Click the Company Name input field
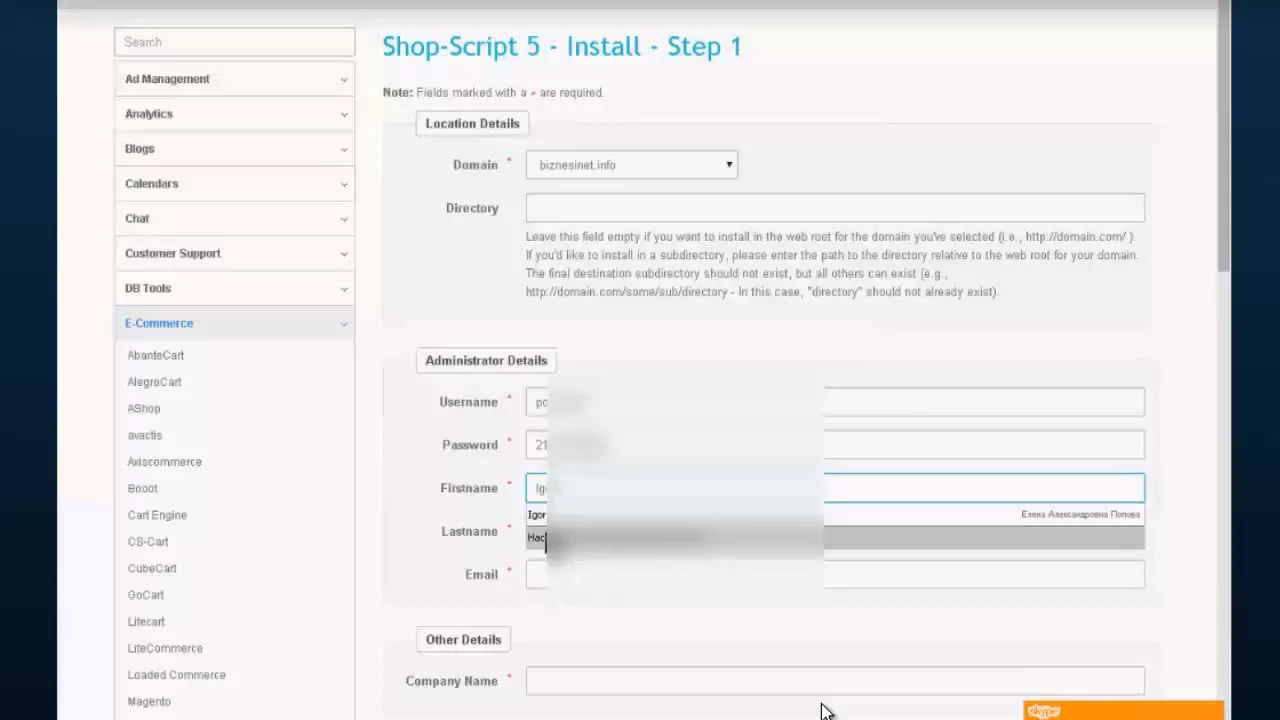This screenshot has width=1280, height=720. 835,681
